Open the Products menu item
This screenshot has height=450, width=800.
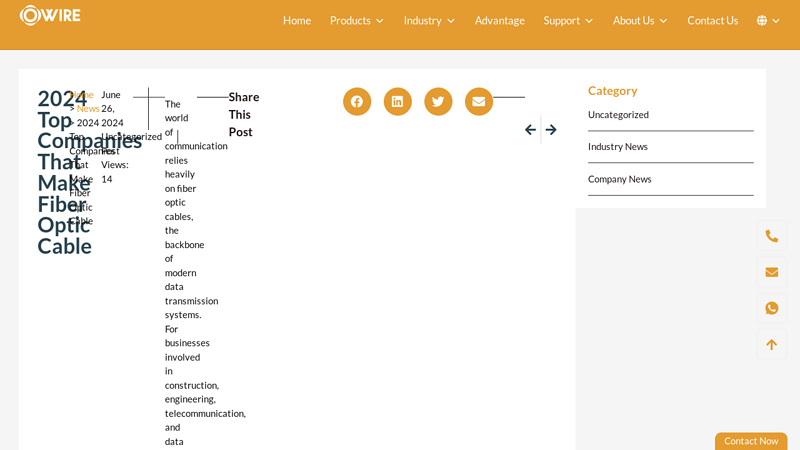(350, 20)
